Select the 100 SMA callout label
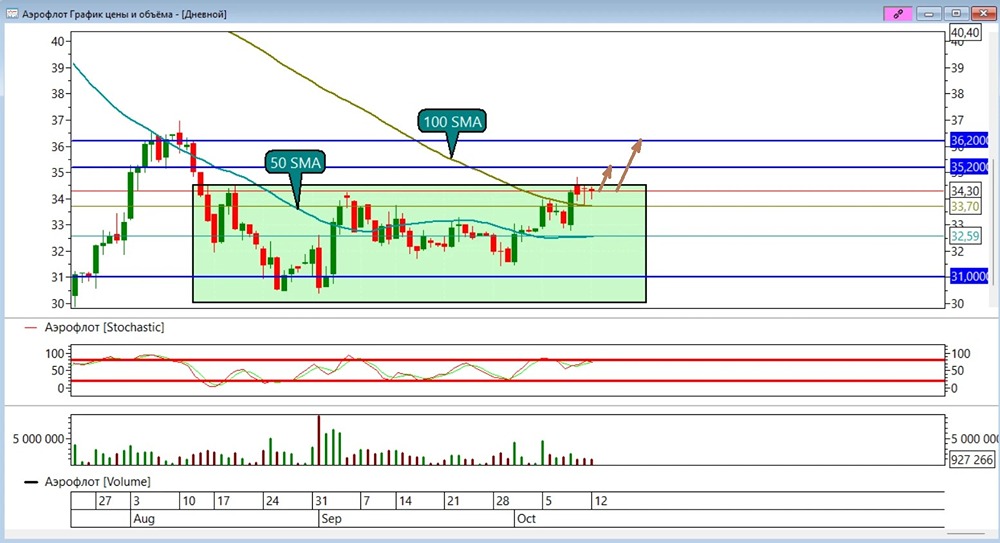The width and height of the screenshot is (1000, 543). [452, 121]
